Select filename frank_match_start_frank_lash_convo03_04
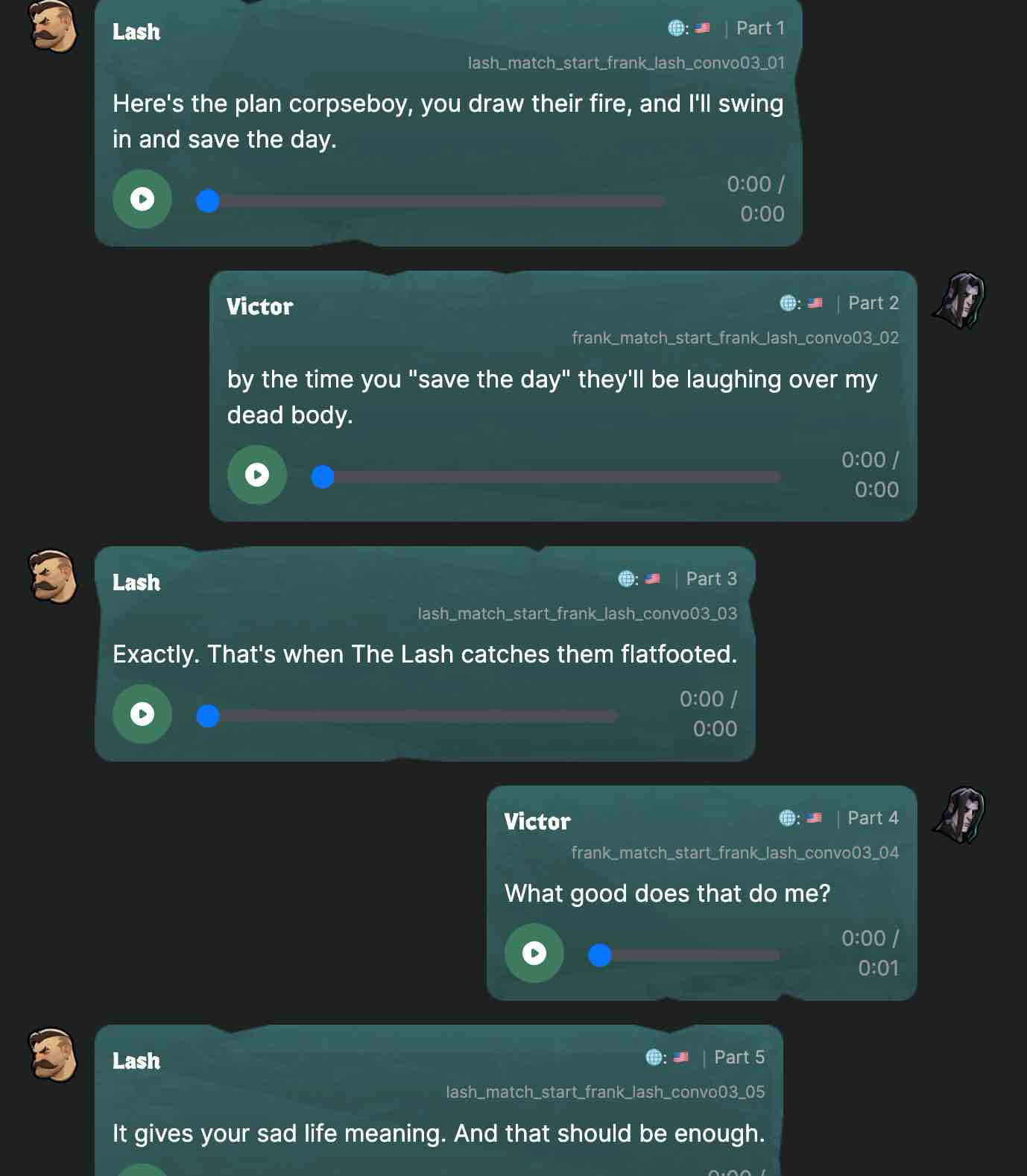The width and height of the screenshot is (1027, 1176). 735,853
